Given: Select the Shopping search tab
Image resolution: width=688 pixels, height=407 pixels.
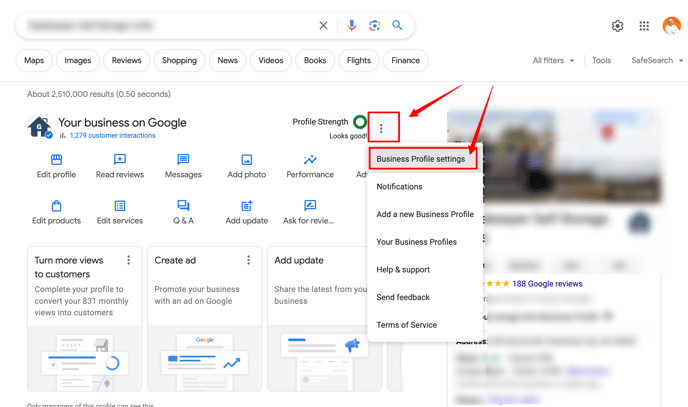Looking at the screenshot, I should (x=179, y=61).
